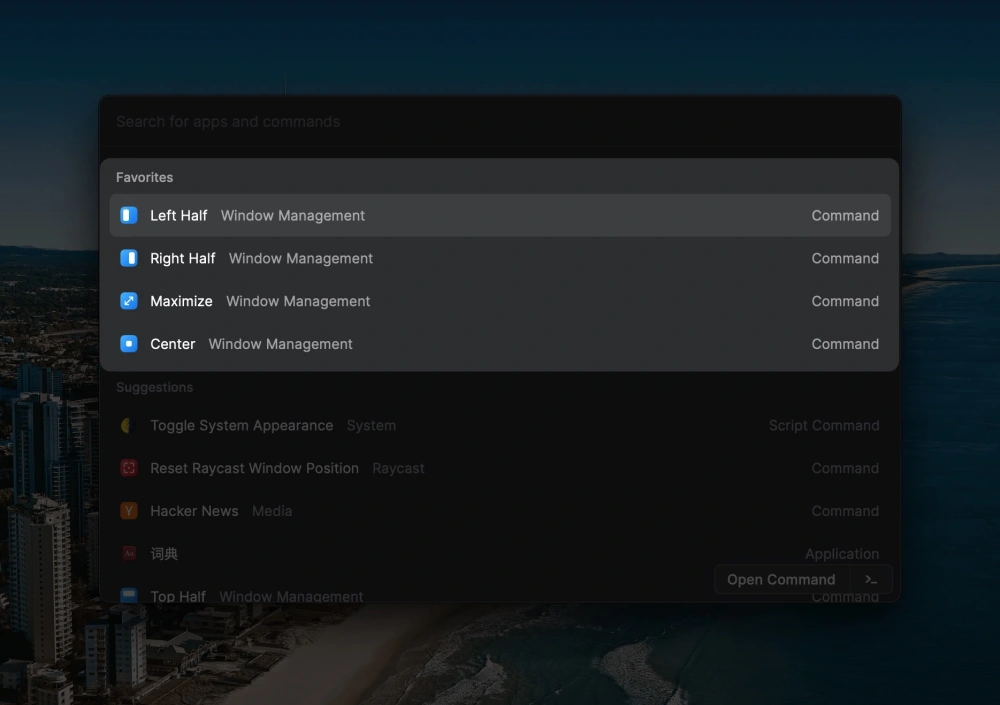Select the Left Half command row
This screenshot has width=1000, height=705.
click(x=500, y=216)
